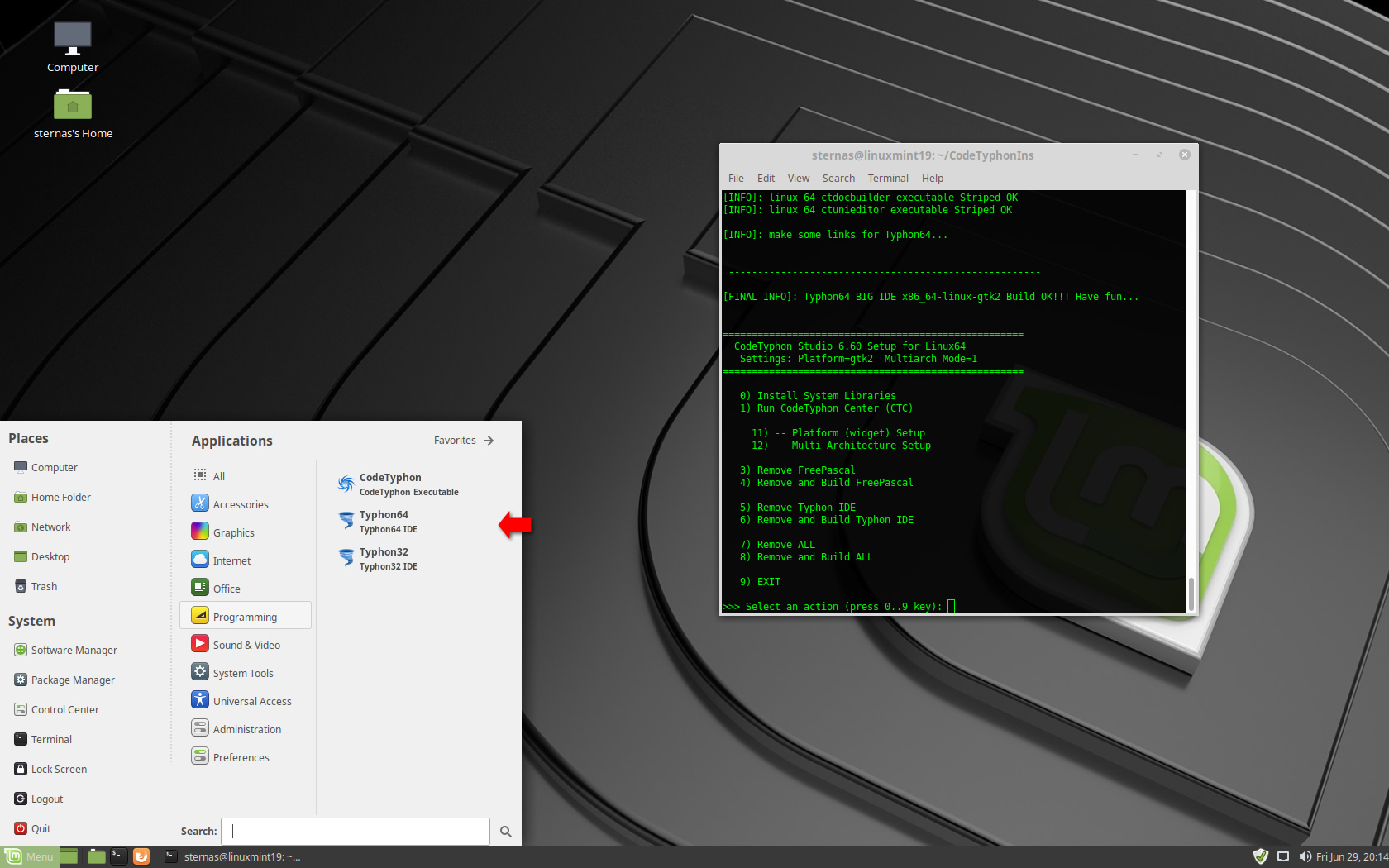Open Internet category
This screenshot has height=868, width=1389.
pyautogui.click(x=246, y=560)
